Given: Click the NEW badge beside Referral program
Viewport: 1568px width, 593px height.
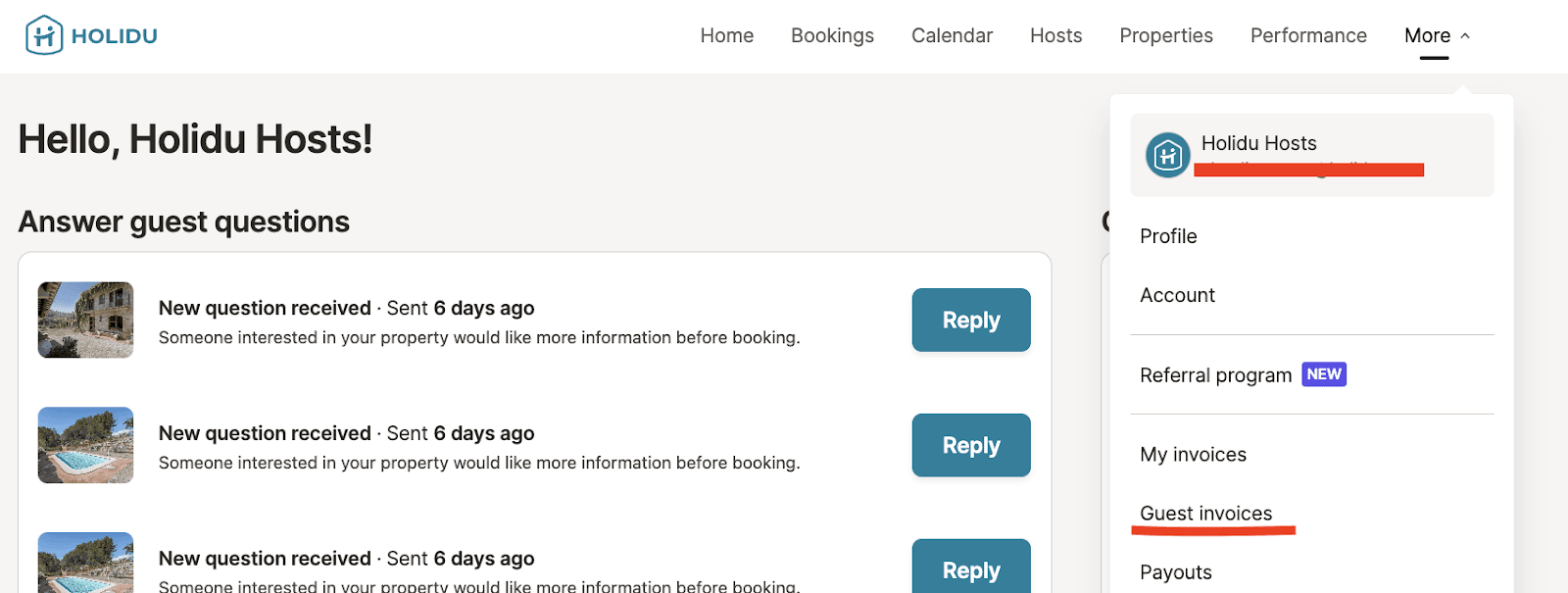Looking at the screenshot, I should (1323, 374).
